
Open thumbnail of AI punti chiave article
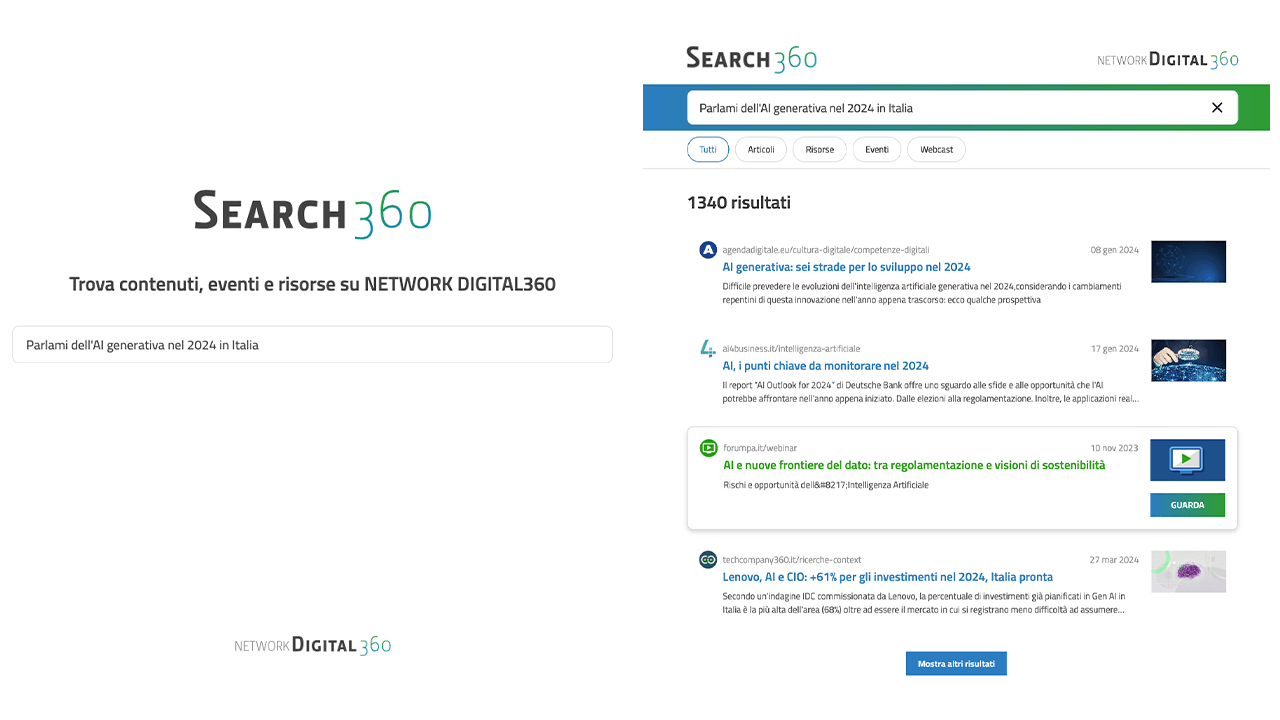pyautogui.click(x=1188, y=361)
